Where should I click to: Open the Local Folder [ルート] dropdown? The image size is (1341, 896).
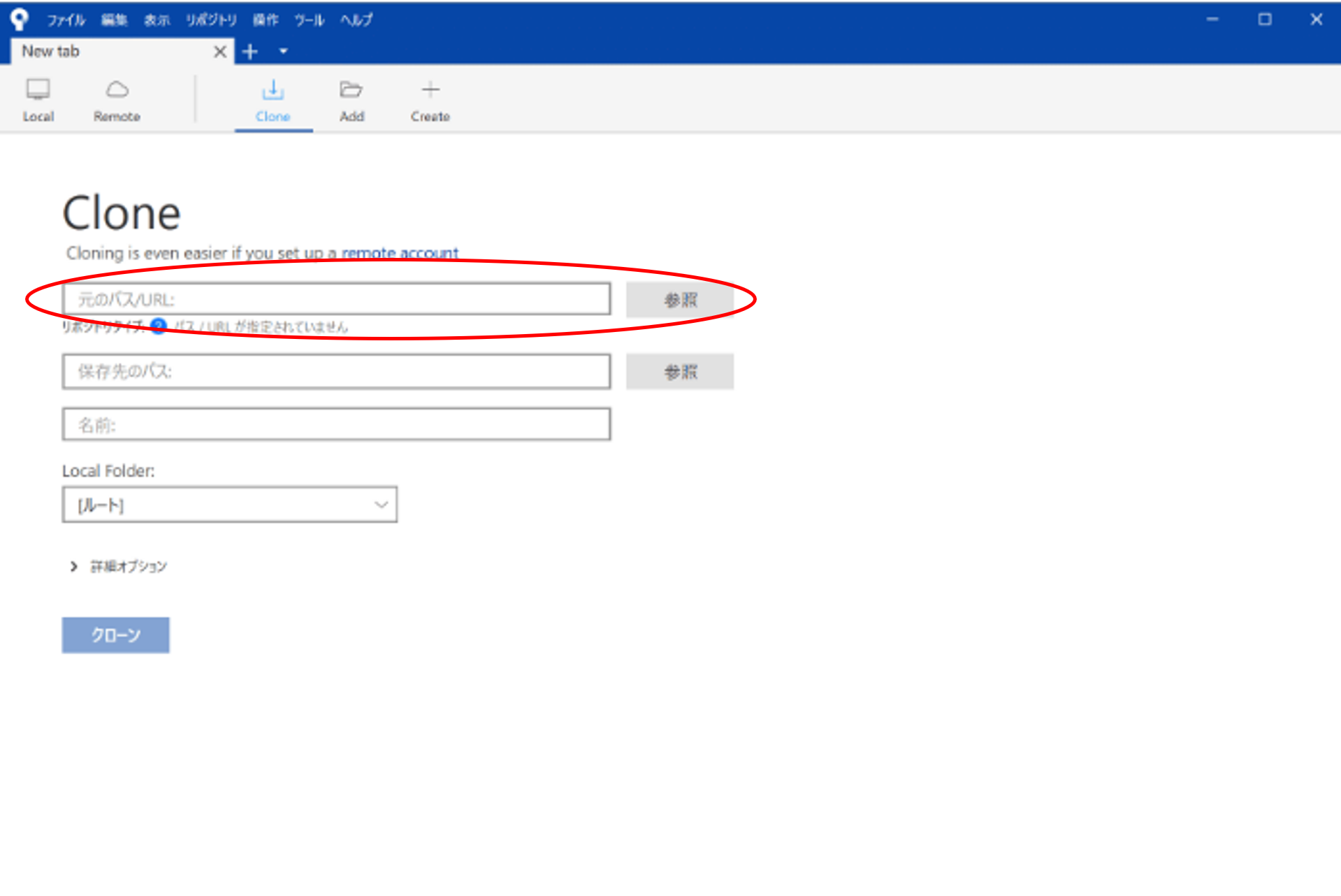[x=229, y=505]
